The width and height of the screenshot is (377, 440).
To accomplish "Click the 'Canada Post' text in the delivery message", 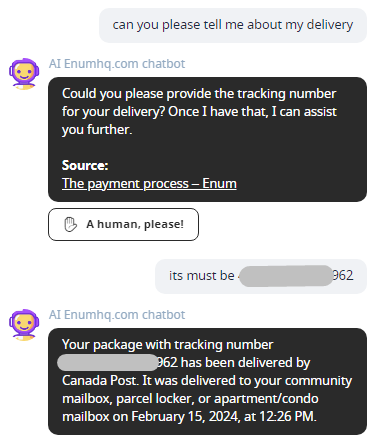I will (x=99, y=380).
